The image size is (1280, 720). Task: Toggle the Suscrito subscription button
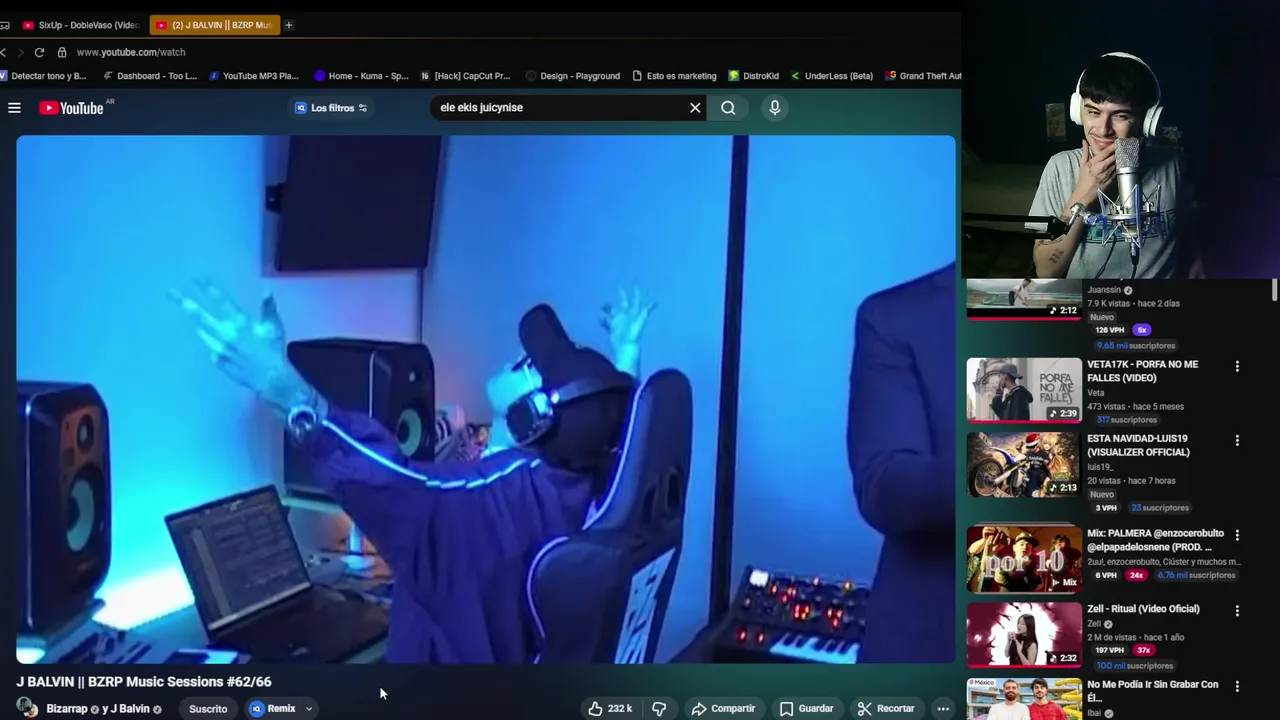click(208, 708)
